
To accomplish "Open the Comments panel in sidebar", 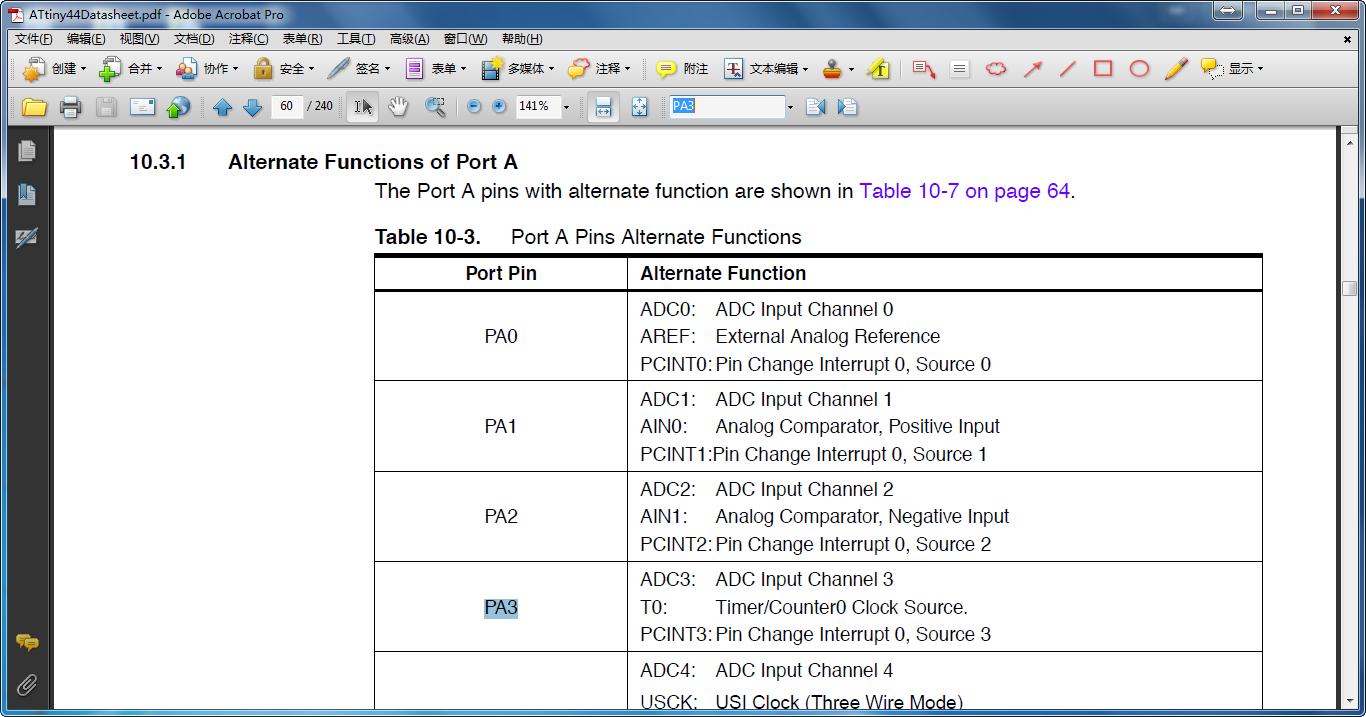I will pyautogui.click(x=27, y=642).
